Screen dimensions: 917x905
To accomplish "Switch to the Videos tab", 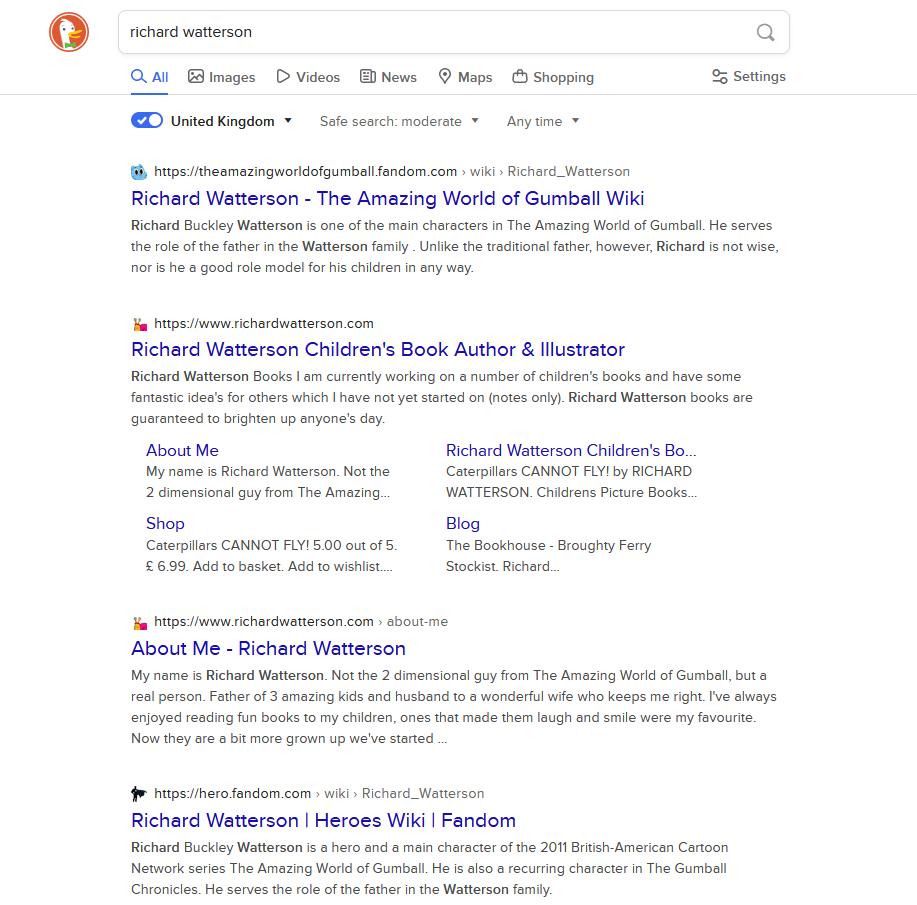I will [308, 77].
